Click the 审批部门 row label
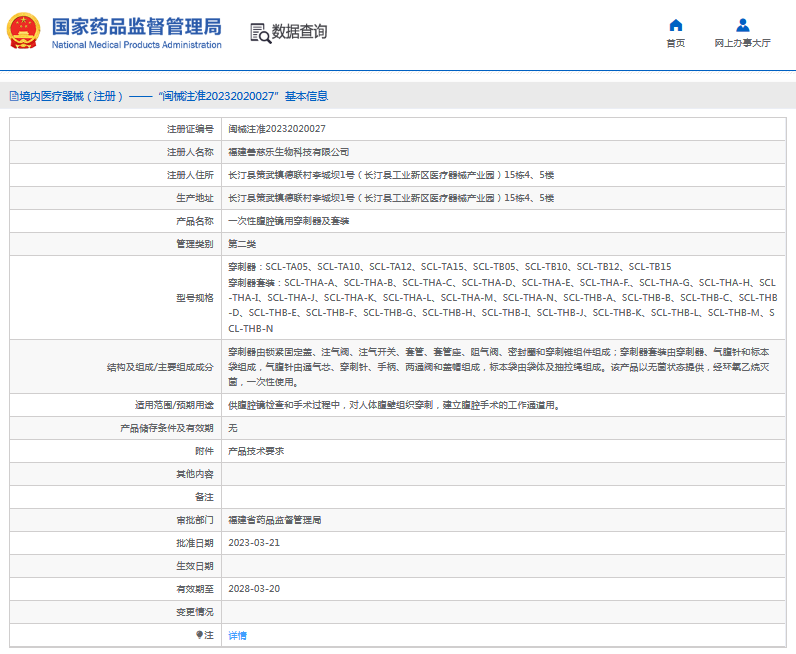Image resolution: width=796 pixels, height=654 pixels. 195,520
